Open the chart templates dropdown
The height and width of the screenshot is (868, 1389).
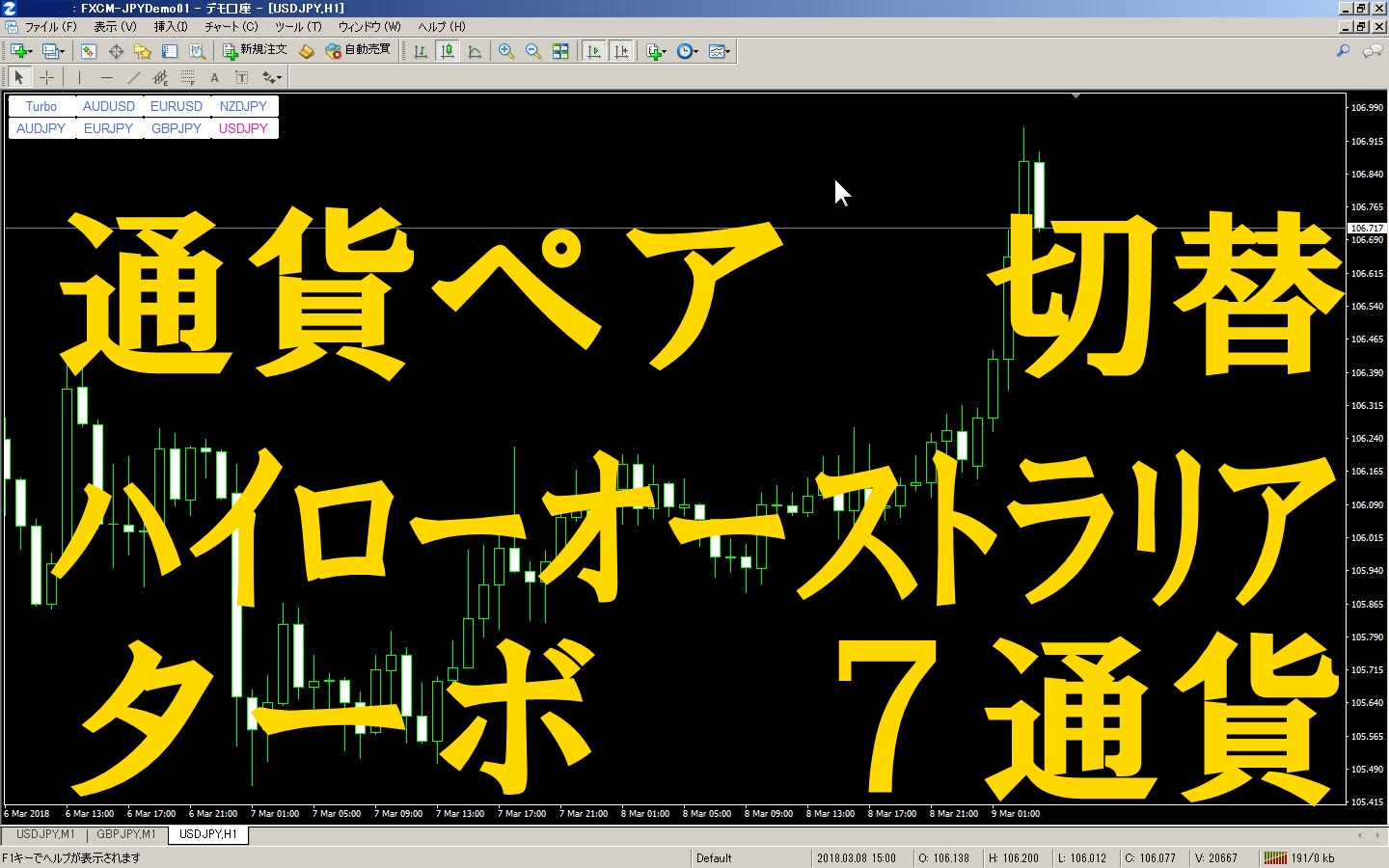pos(719,51)
